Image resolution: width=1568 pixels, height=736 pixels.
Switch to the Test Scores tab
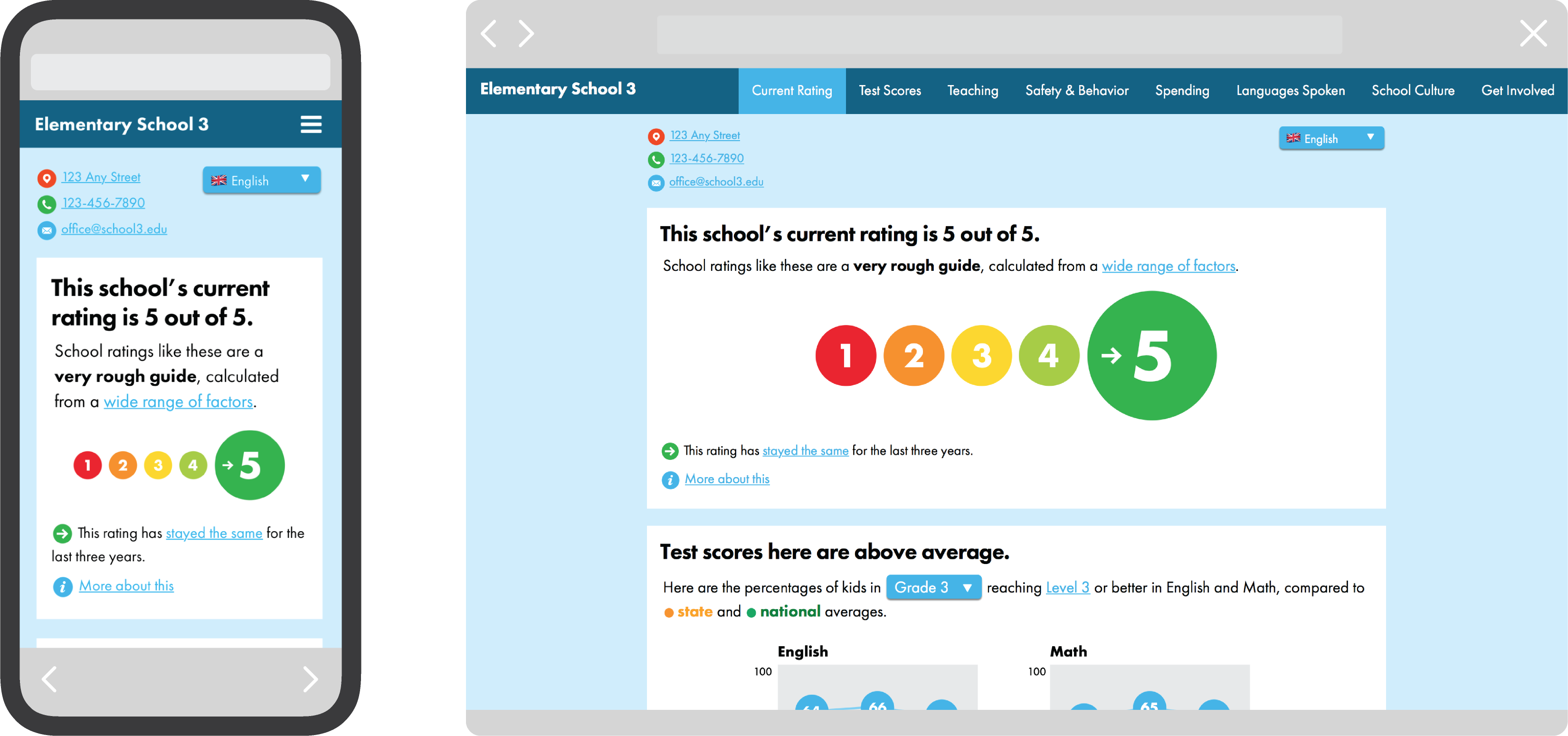[x=889, y=91]
